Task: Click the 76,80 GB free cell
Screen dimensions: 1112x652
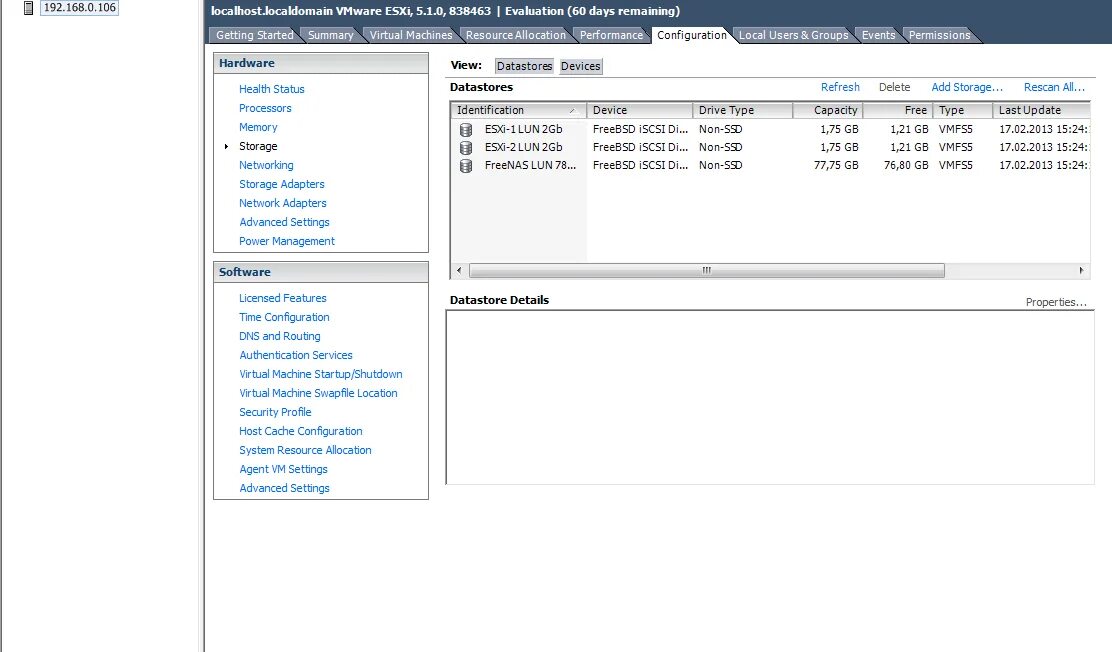Action: (x=906, y=165)
